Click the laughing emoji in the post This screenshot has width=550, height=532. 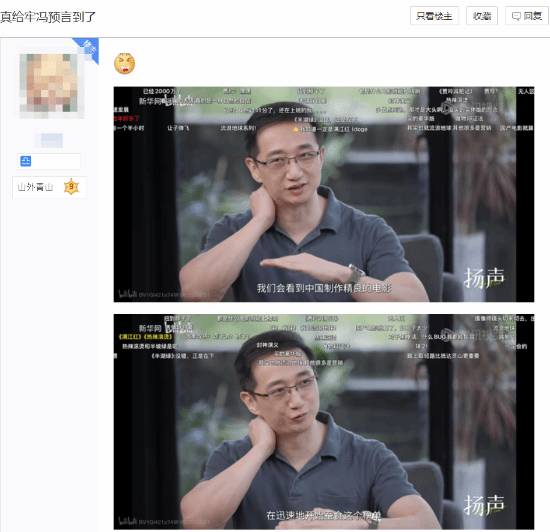(x=125, y=63)
